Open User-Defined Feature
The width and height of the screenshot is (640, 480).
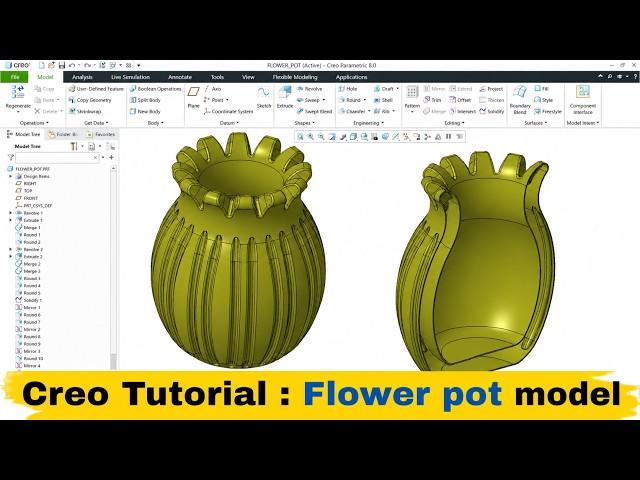[96, 89]
